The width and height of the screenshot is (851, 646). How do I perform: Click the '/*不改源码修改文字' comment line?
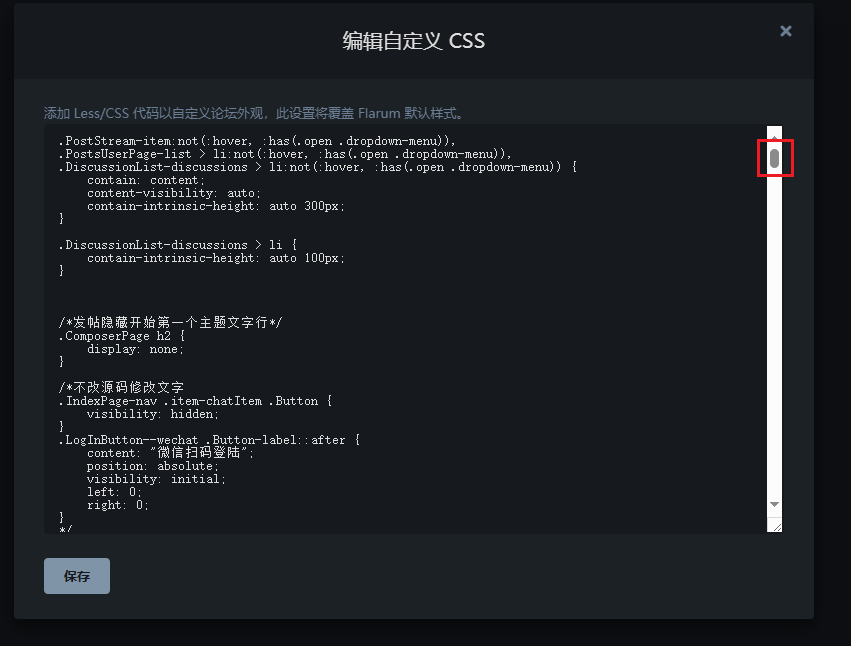click(120, 387)
